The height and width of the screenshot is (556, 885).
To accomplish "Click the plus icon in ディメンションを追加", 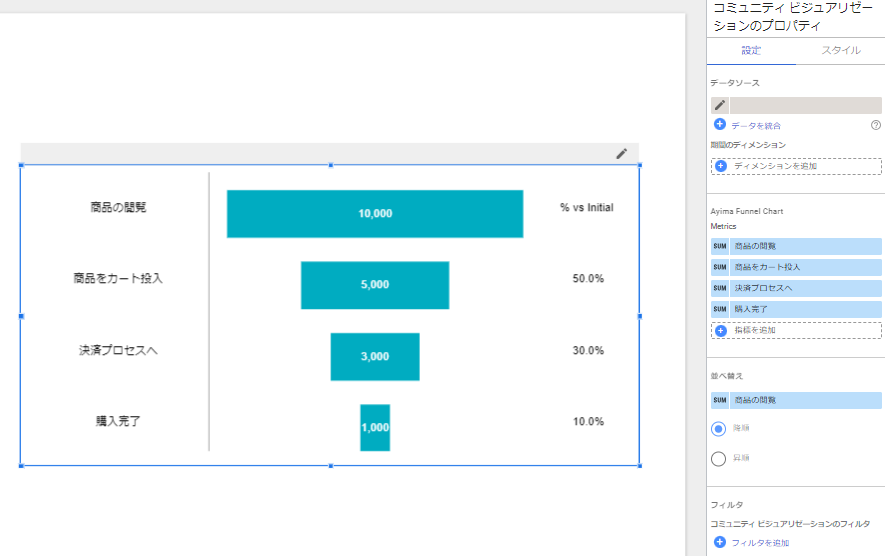I will coord(721,166).
